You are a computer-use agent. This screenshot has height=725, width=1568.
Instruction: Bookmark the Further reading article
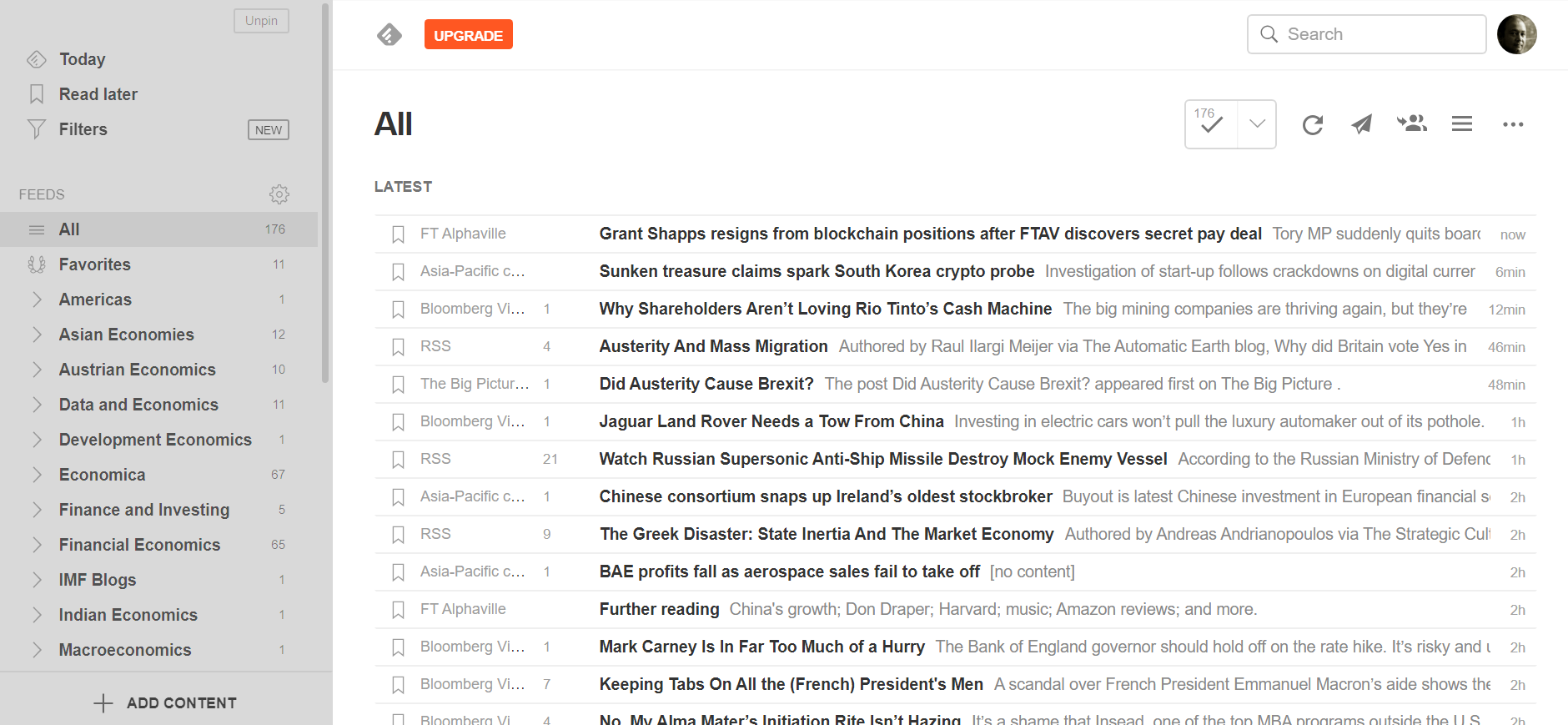[399, 610]
